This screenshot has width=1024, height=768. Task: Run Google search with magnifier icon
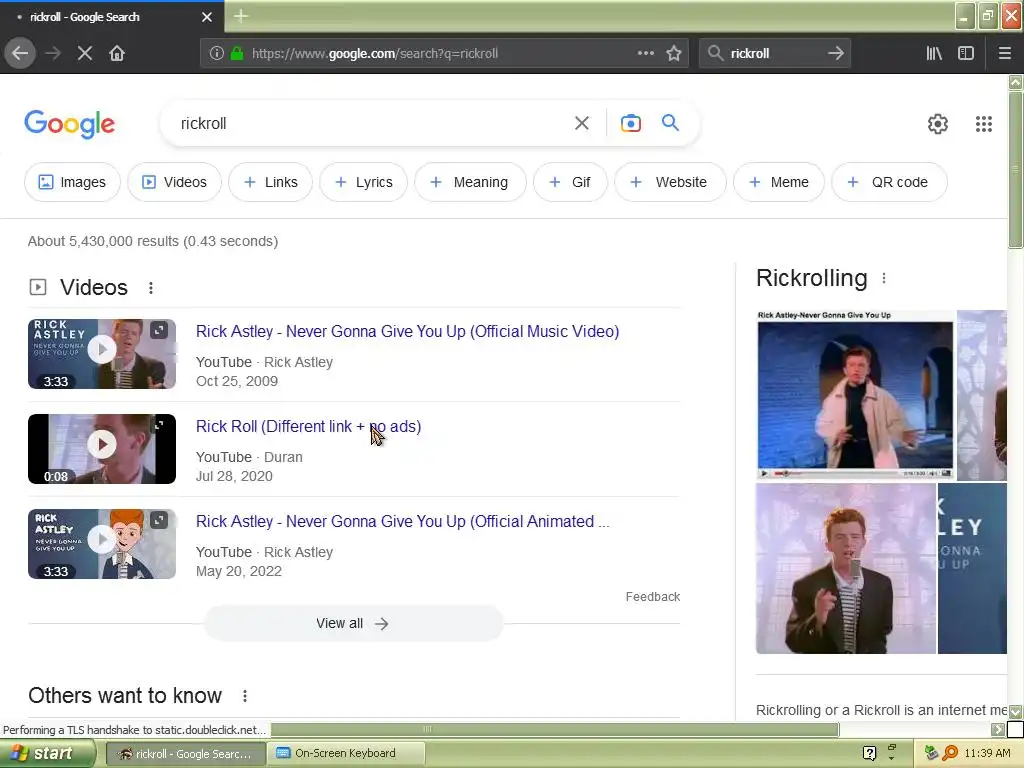(670, 123)
